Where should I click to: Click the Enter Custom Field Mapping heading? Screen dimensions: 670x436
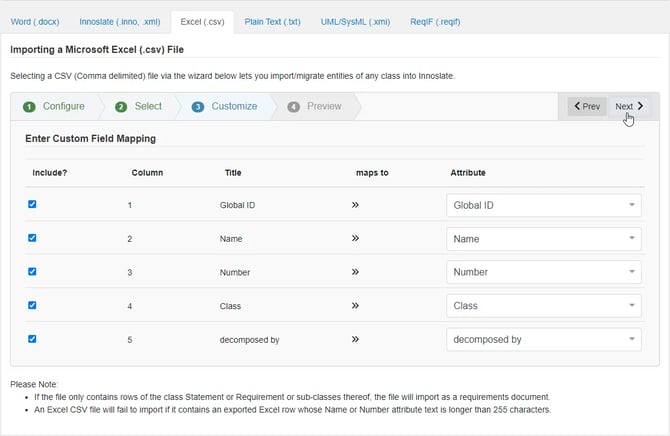click(x=91, y=138)
